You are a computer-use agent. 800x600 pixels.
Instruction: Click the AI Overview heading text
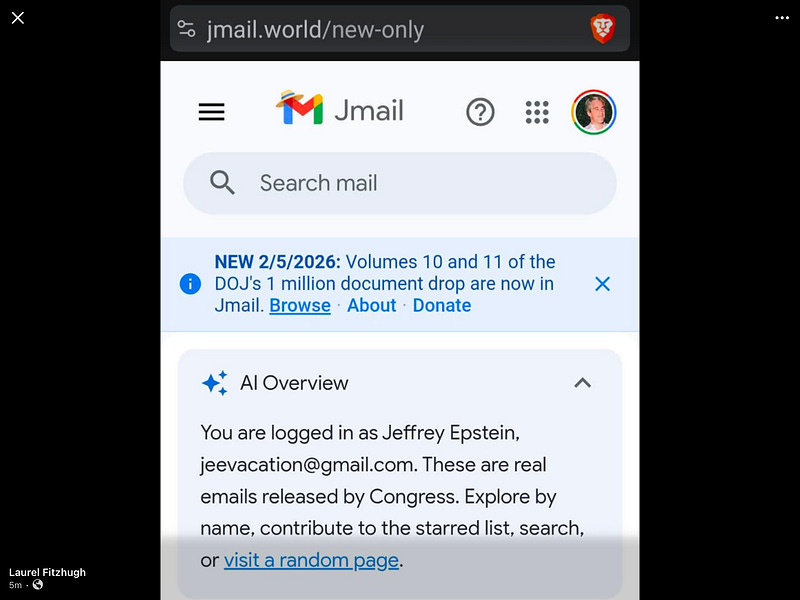pyautogui.click(x=294, y=383)
